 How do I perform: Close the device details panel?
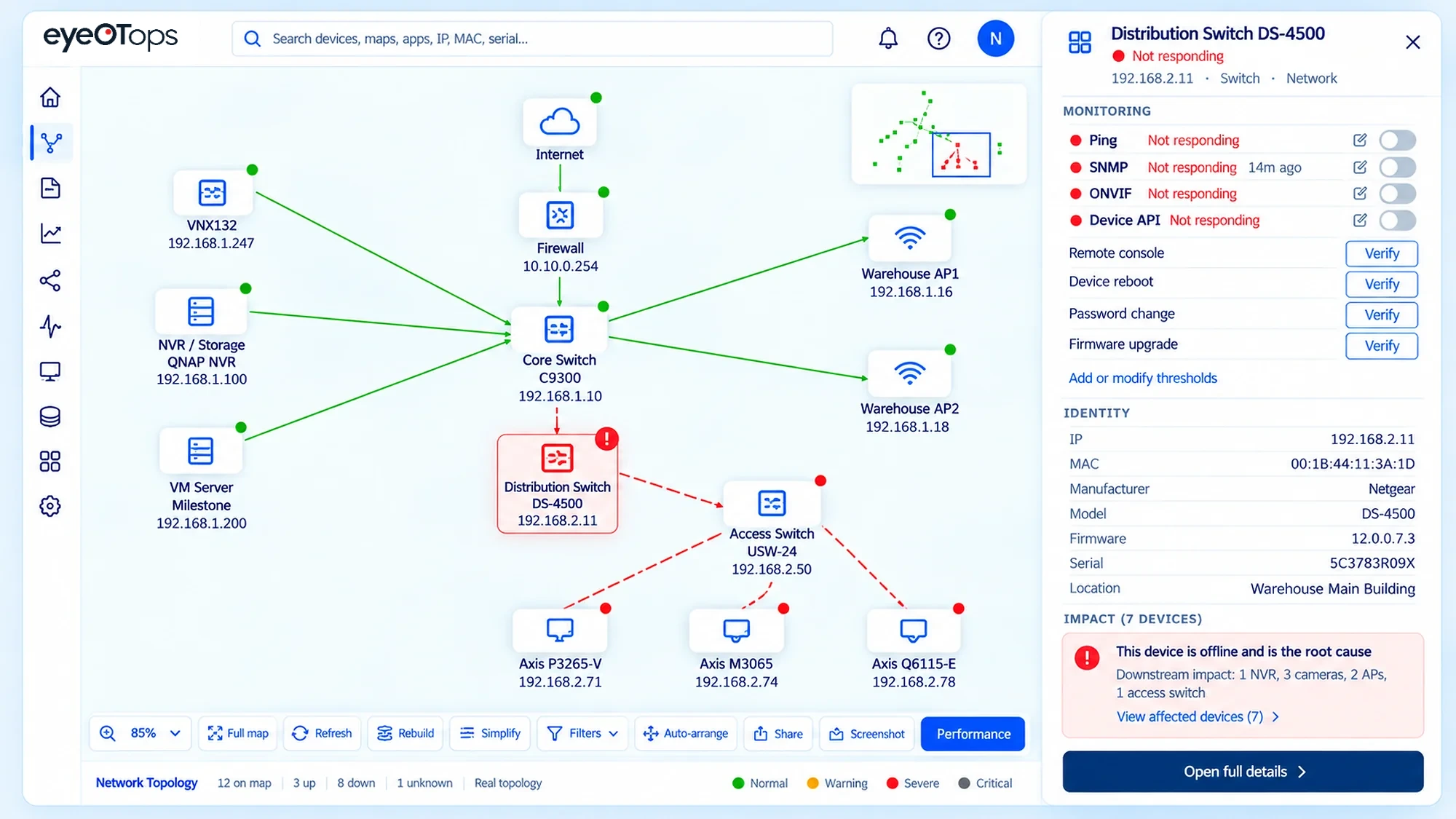tap(1413, 42)
